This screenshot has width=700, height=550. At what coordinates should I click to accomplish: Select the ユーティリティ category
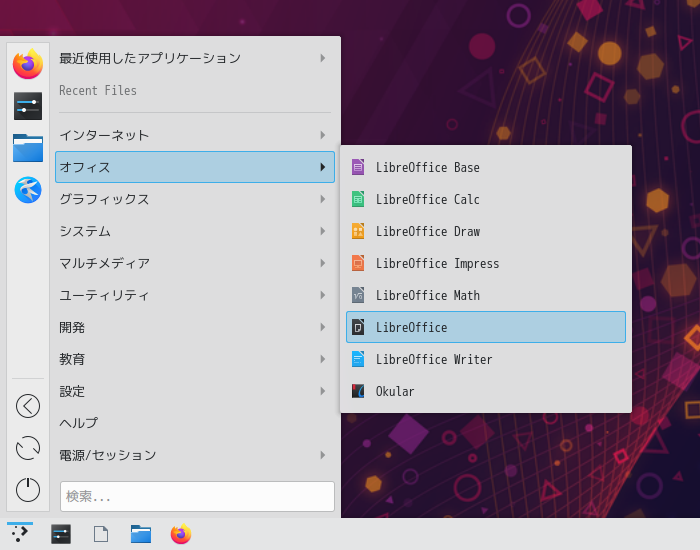coord(195,295)
